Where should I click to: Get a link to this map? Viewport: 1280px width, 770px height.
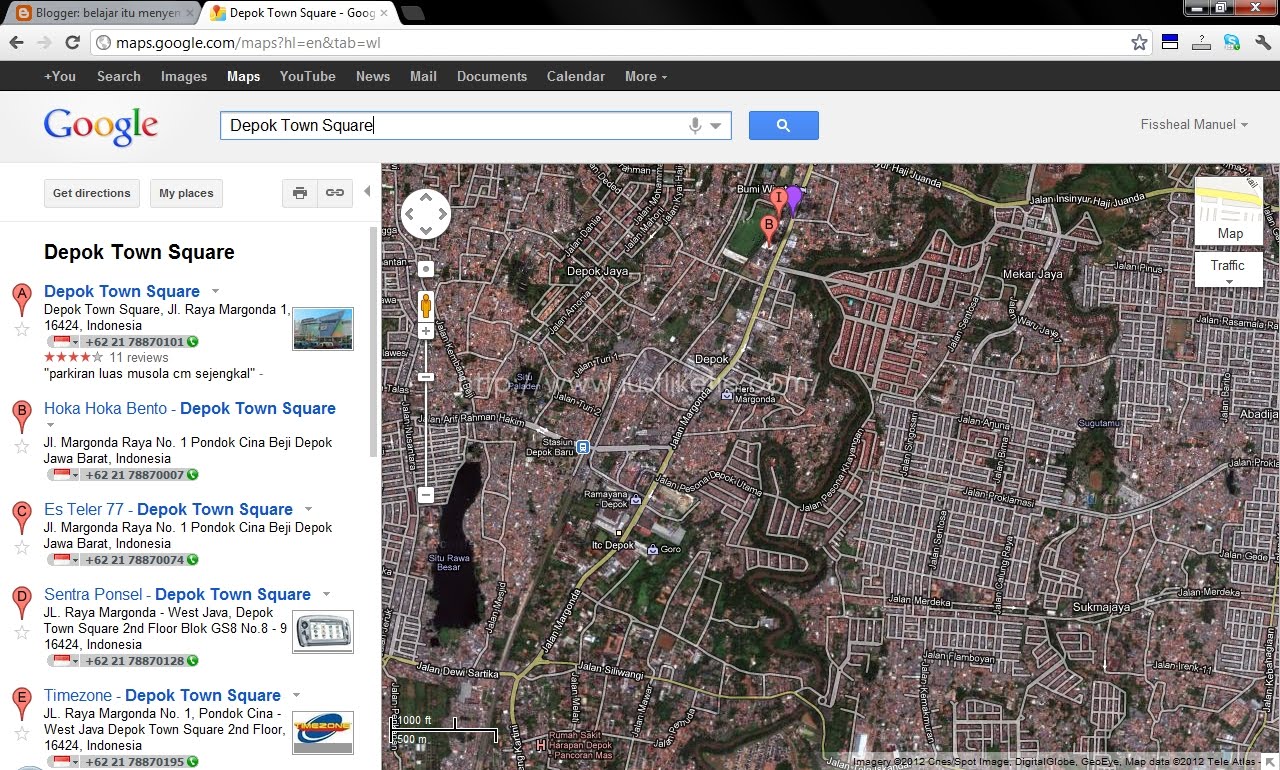click(x=335, y=193)
